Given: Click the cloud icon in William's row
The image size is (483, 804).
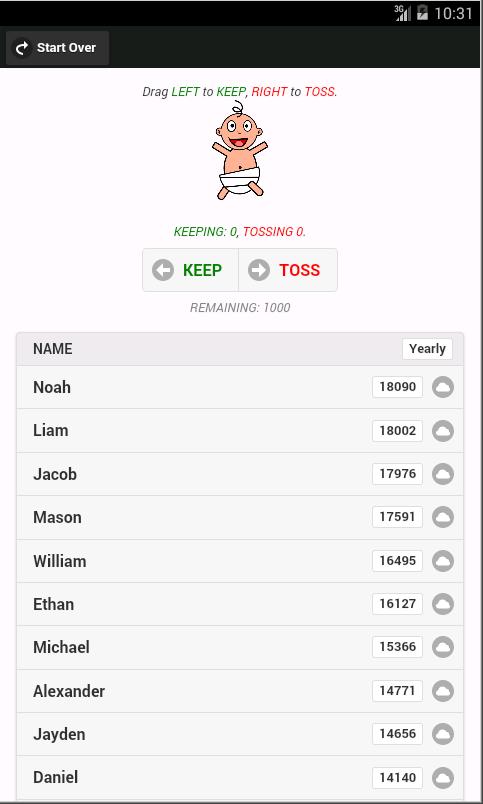Looking at the screenshot, I should click(443, 561).
